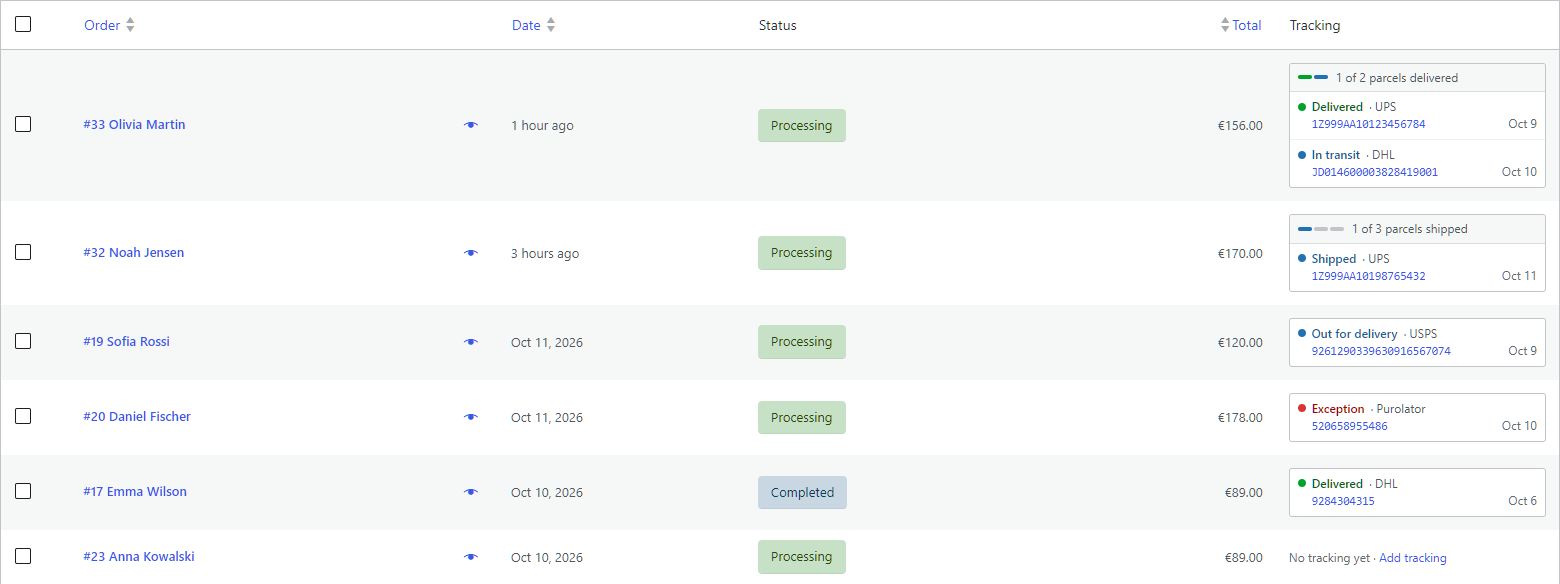This screenshot has height=584, width=1560.
Task: Select checkbox for order #20 Daniel Fischer
Action: click(x=23, y=416)
